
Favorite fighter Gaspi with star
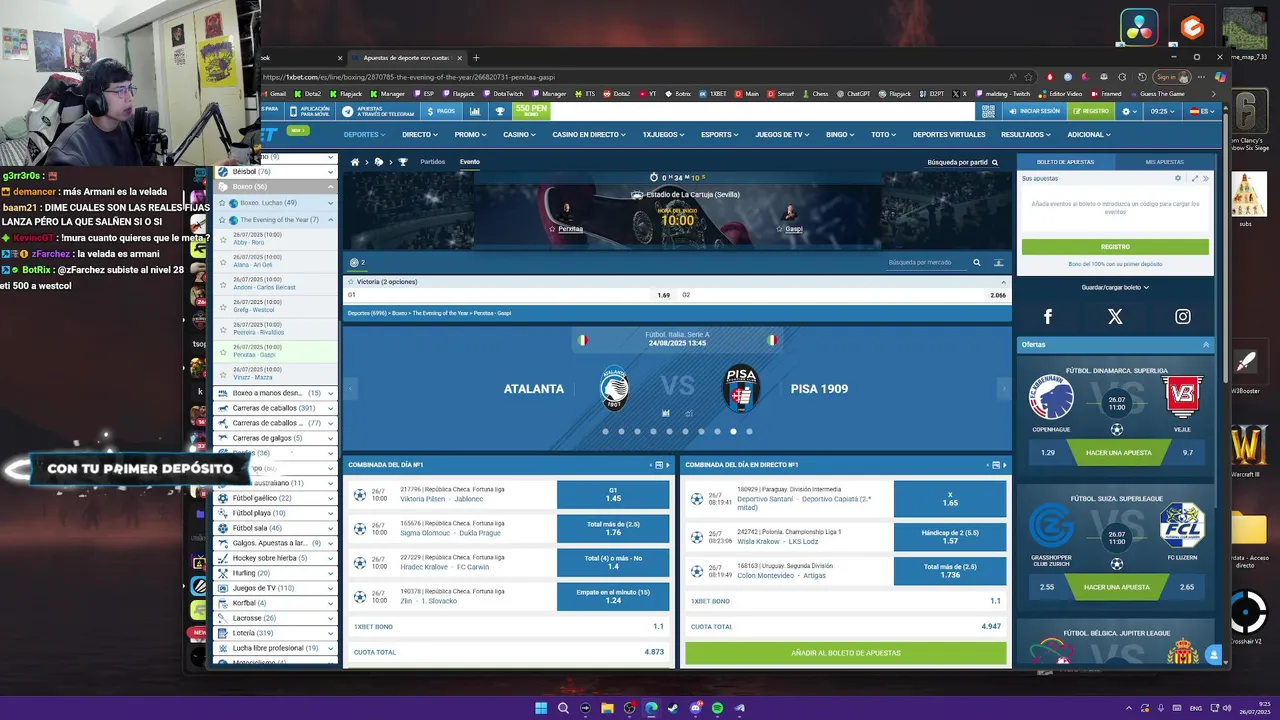[x=780, y=229]
